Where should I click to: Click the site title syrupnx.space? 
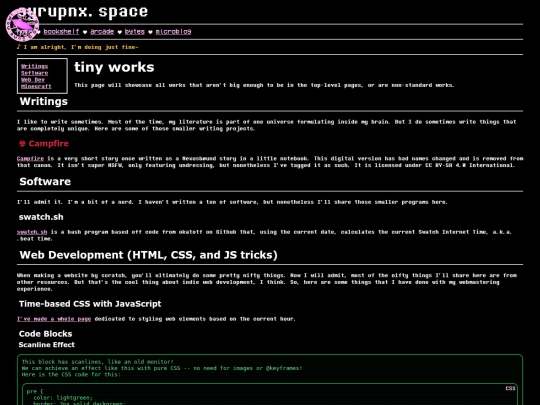pos(83,11)
